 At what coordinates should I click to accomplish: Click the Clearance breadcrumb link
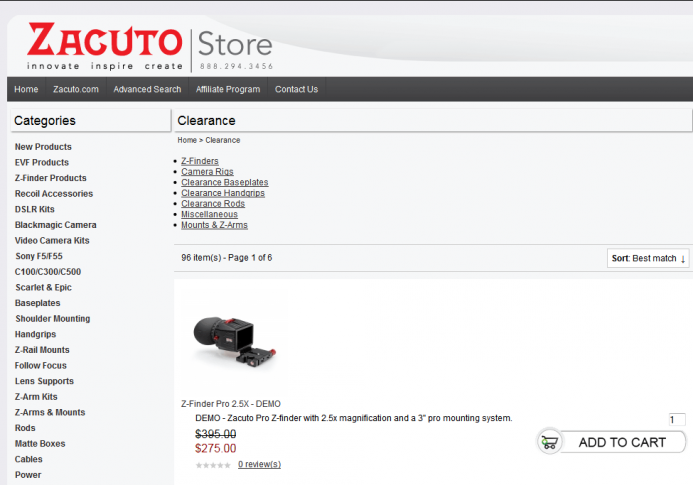click(x=223, y=140)
